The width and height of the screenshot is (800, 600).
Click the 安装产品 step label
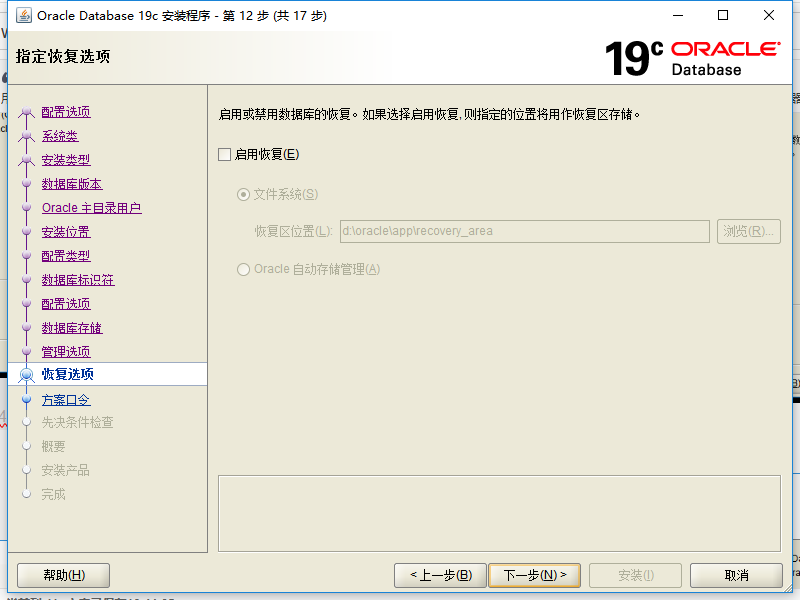[65, 470]
